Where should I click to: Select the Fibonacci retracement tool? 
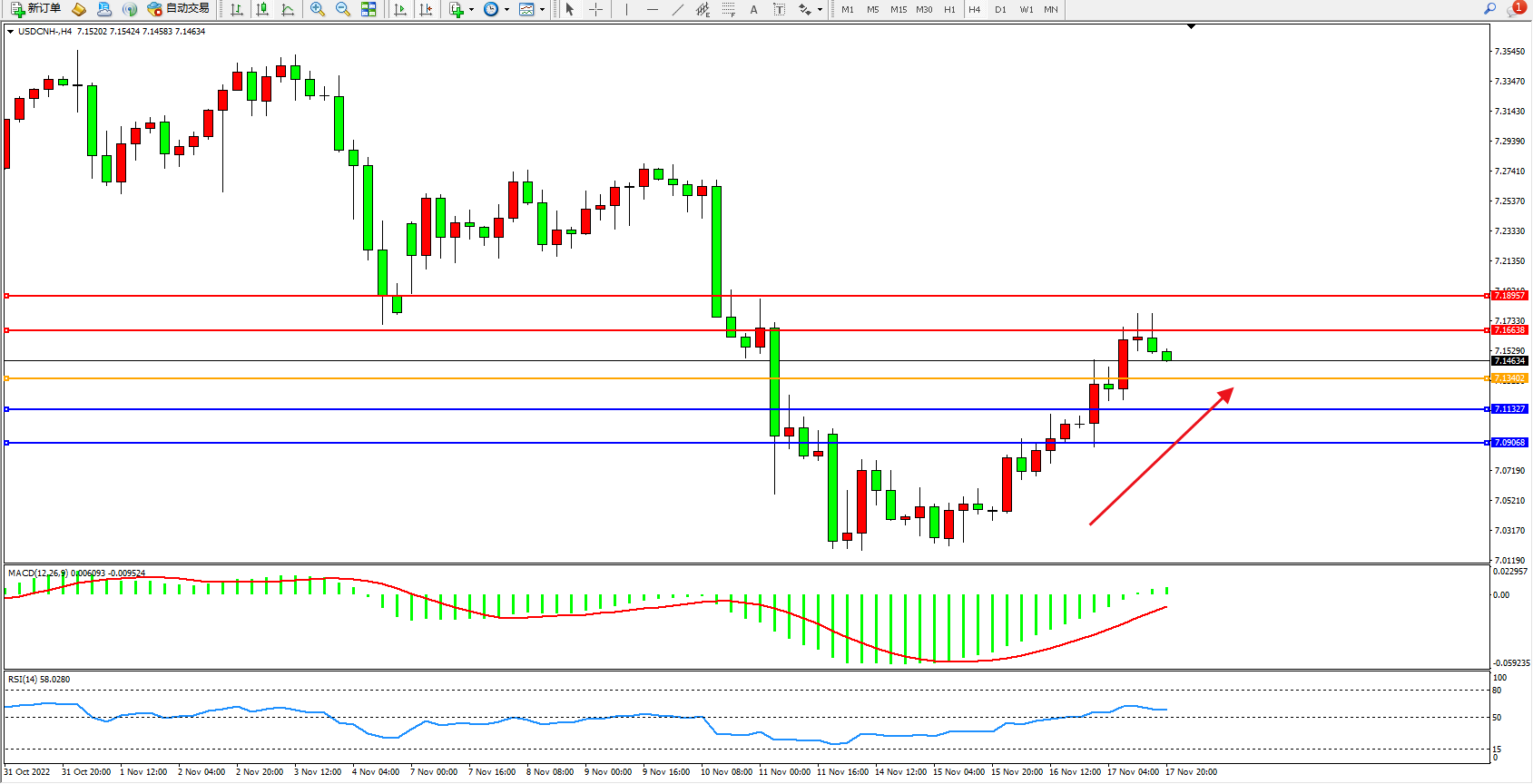tap(729, 9)
